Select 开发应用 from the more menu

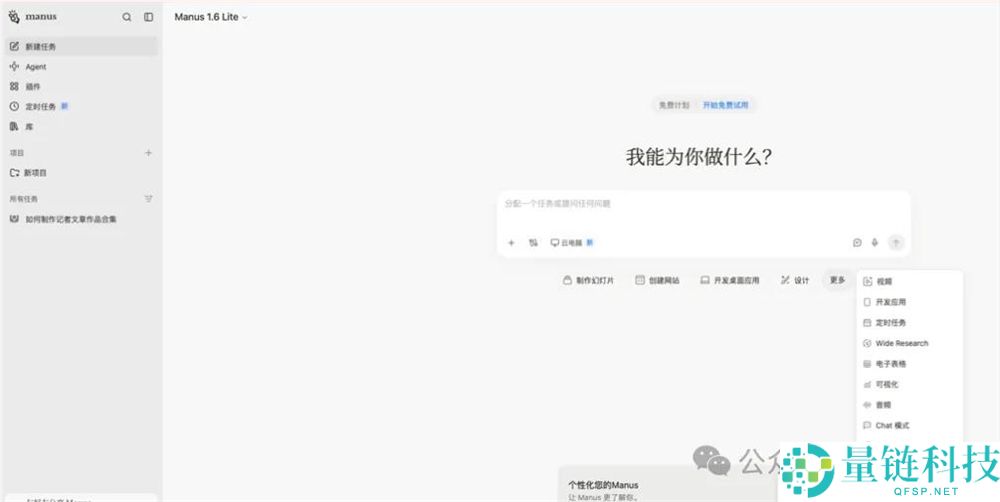910,302
